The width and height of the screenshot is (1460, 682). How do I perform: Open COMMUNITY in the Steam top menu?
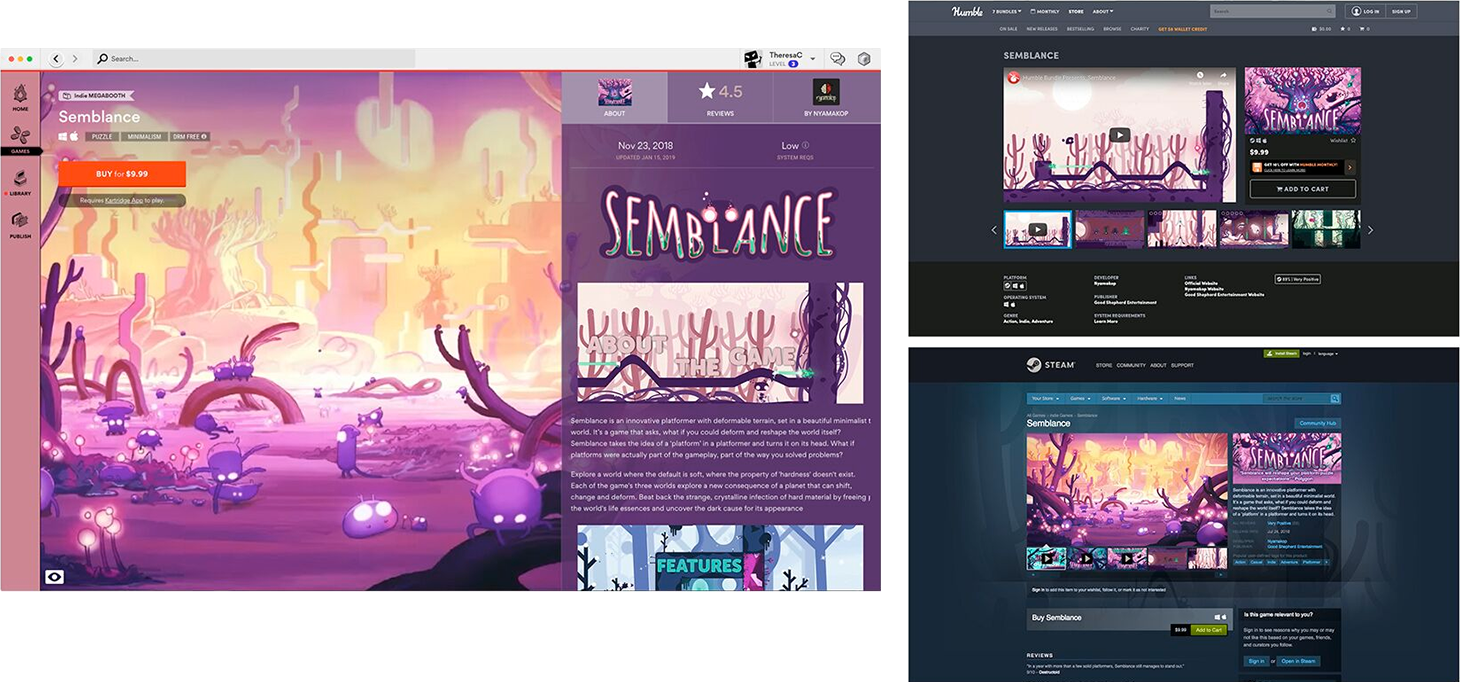1131,365
